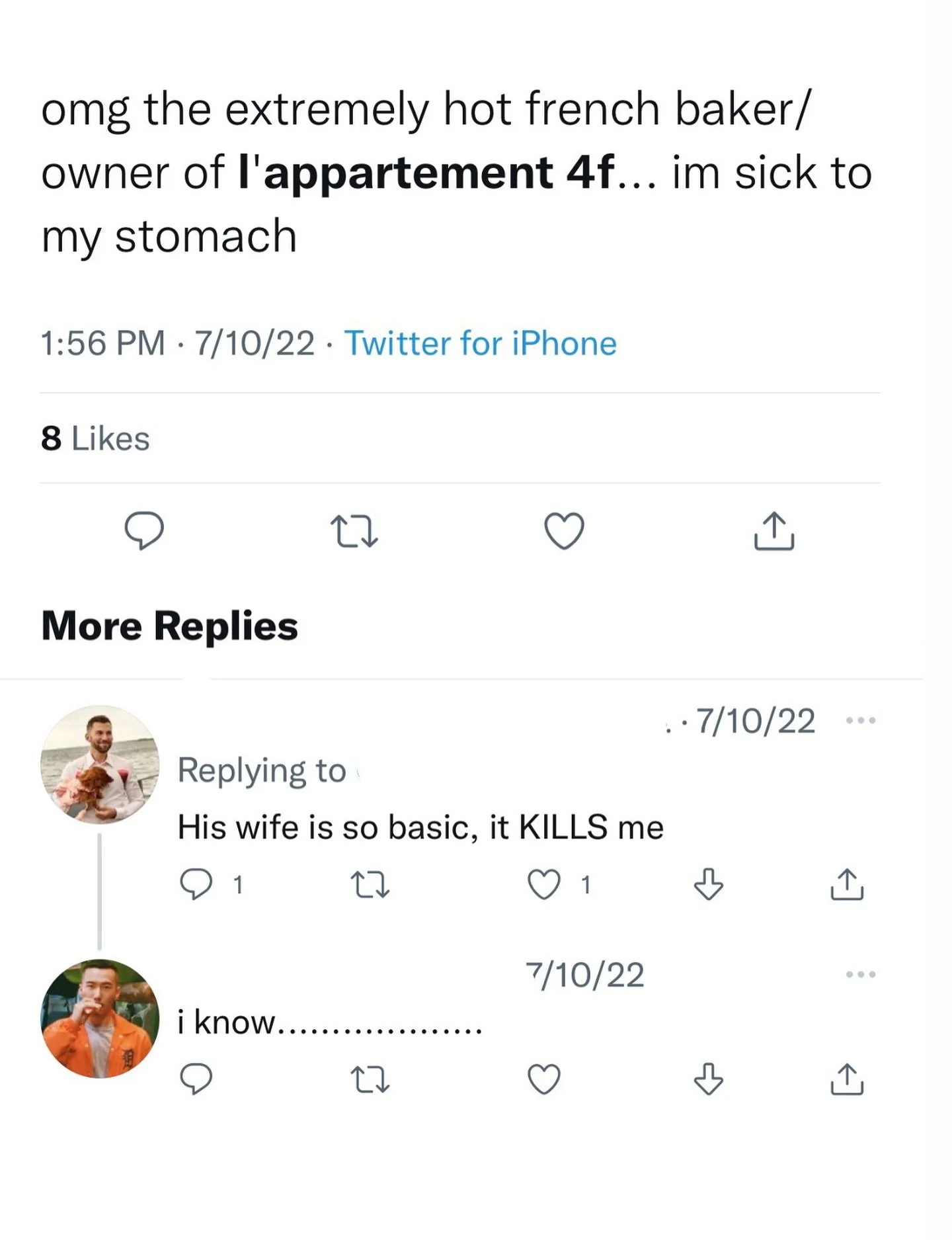Reply to the 'i know' tweet
This screenshot has width=952, height=1240.
point(196,1079)
